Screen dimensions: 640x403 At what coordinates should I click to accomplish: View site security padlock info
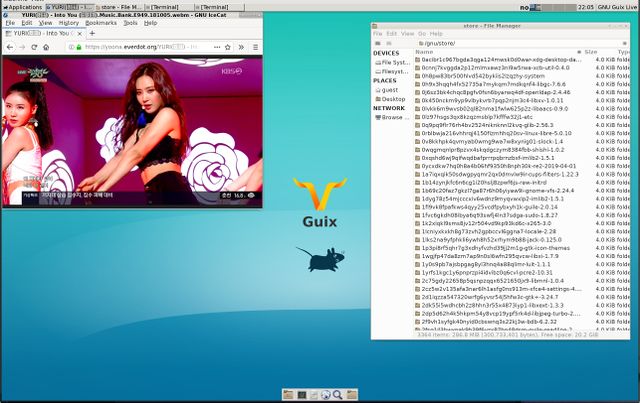pyautogui.click(x=79, y=47)
